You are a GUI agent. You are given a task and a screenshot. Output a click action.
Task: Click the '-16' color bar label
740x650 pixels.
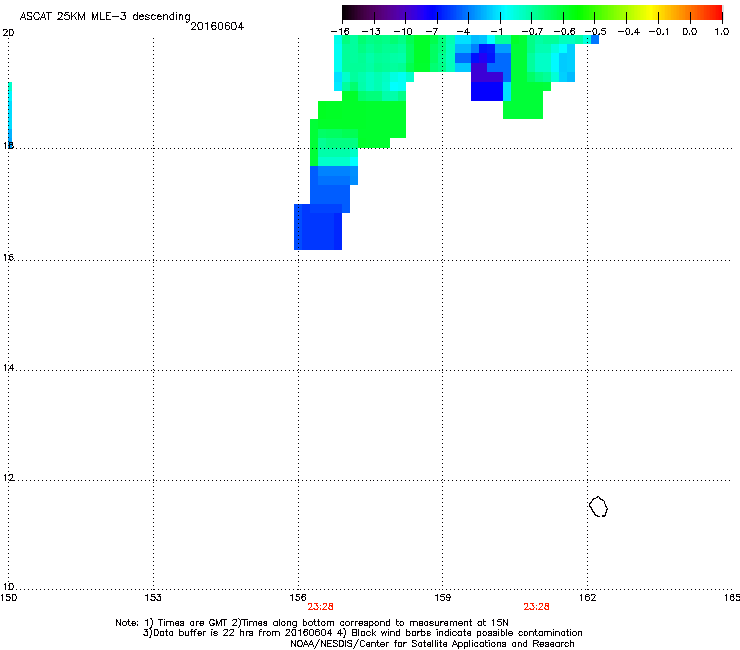tap(340, 32)
